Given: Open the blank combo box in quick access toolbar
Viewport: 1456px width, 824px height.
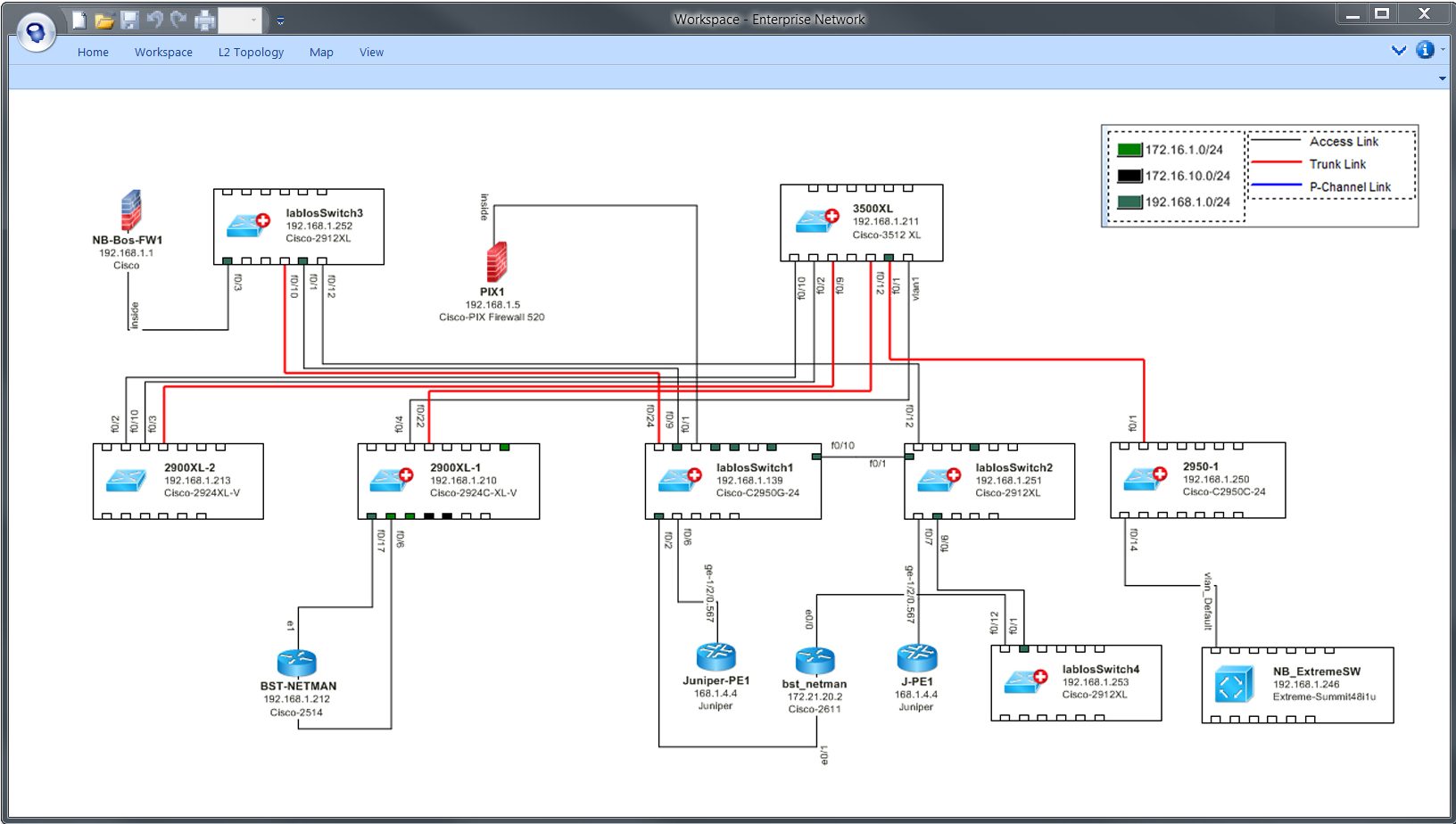Looking at the screenshot, I should pos(240,20).
